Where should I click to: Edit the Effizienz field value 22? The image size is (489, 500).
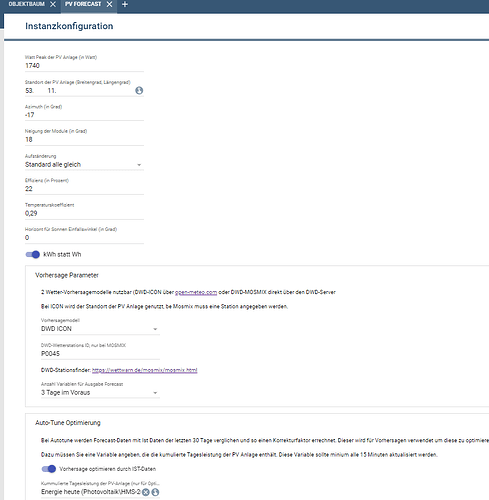tap(84, 189)
